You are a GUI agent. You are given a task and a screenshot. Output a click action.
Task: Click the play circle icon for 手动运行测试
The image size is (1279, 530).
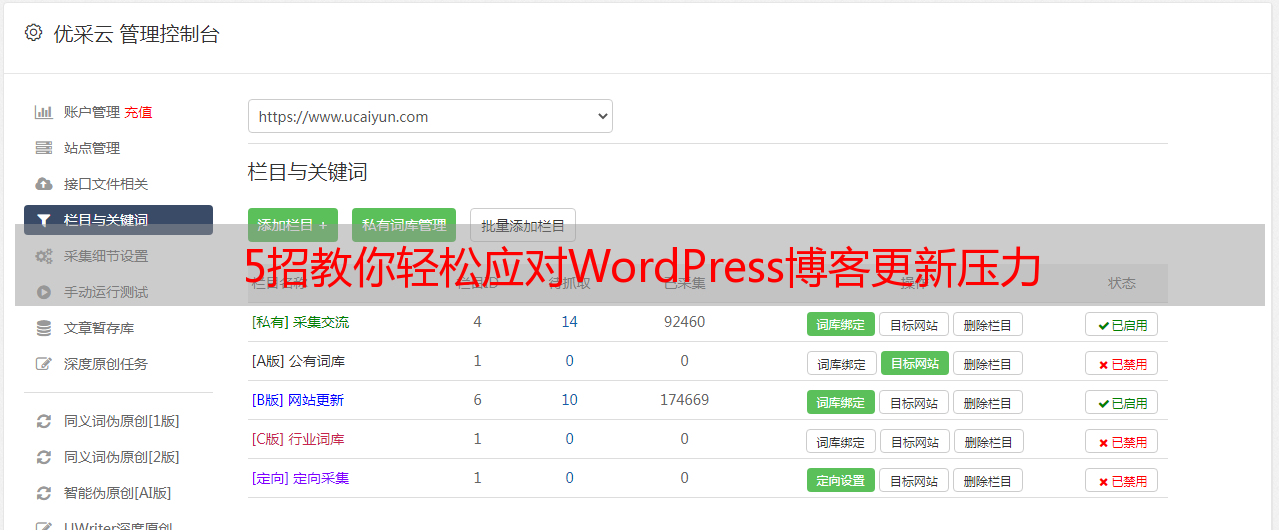[44, 292]
